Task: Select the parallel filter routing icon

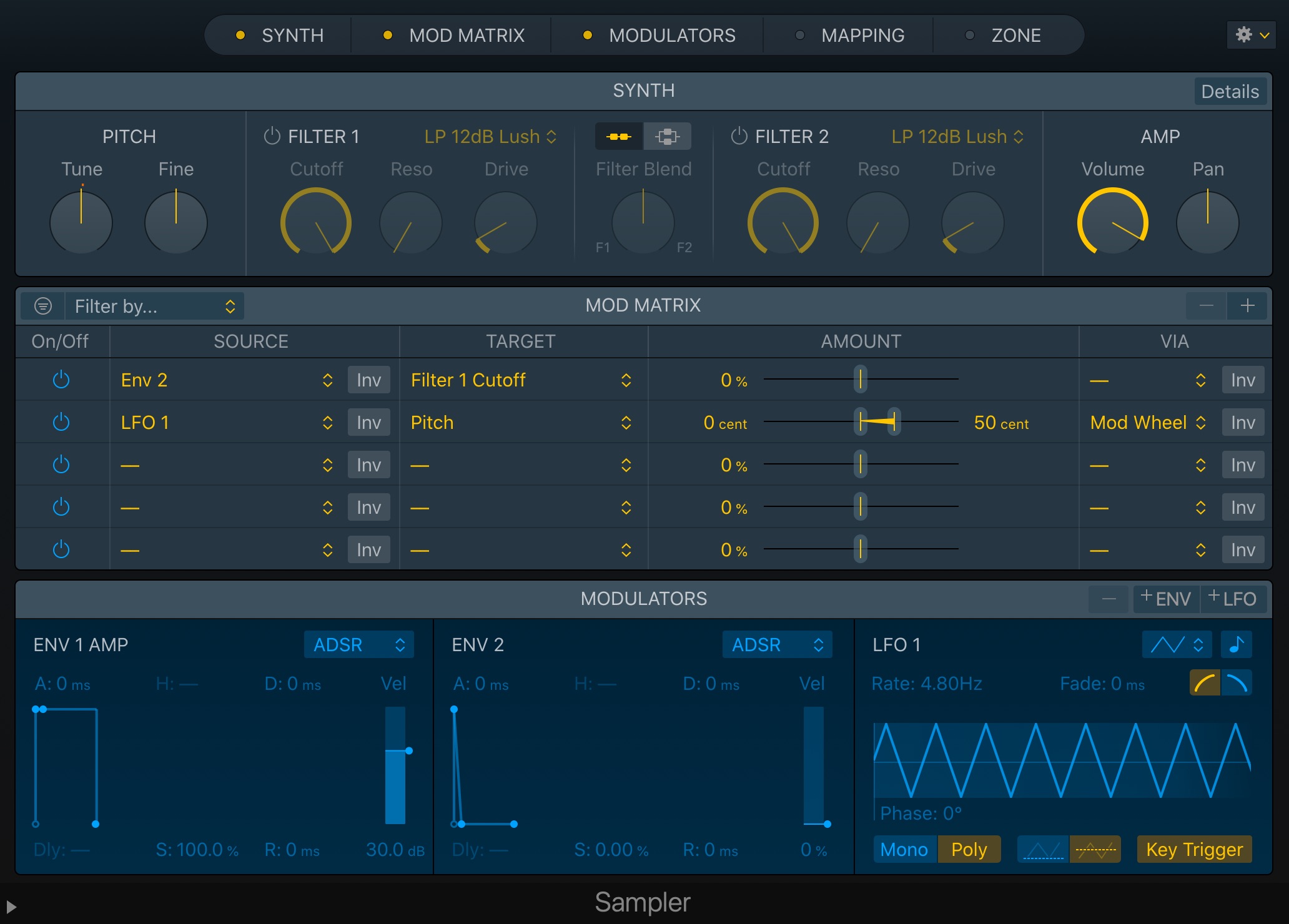Action: tap(667, 136)
